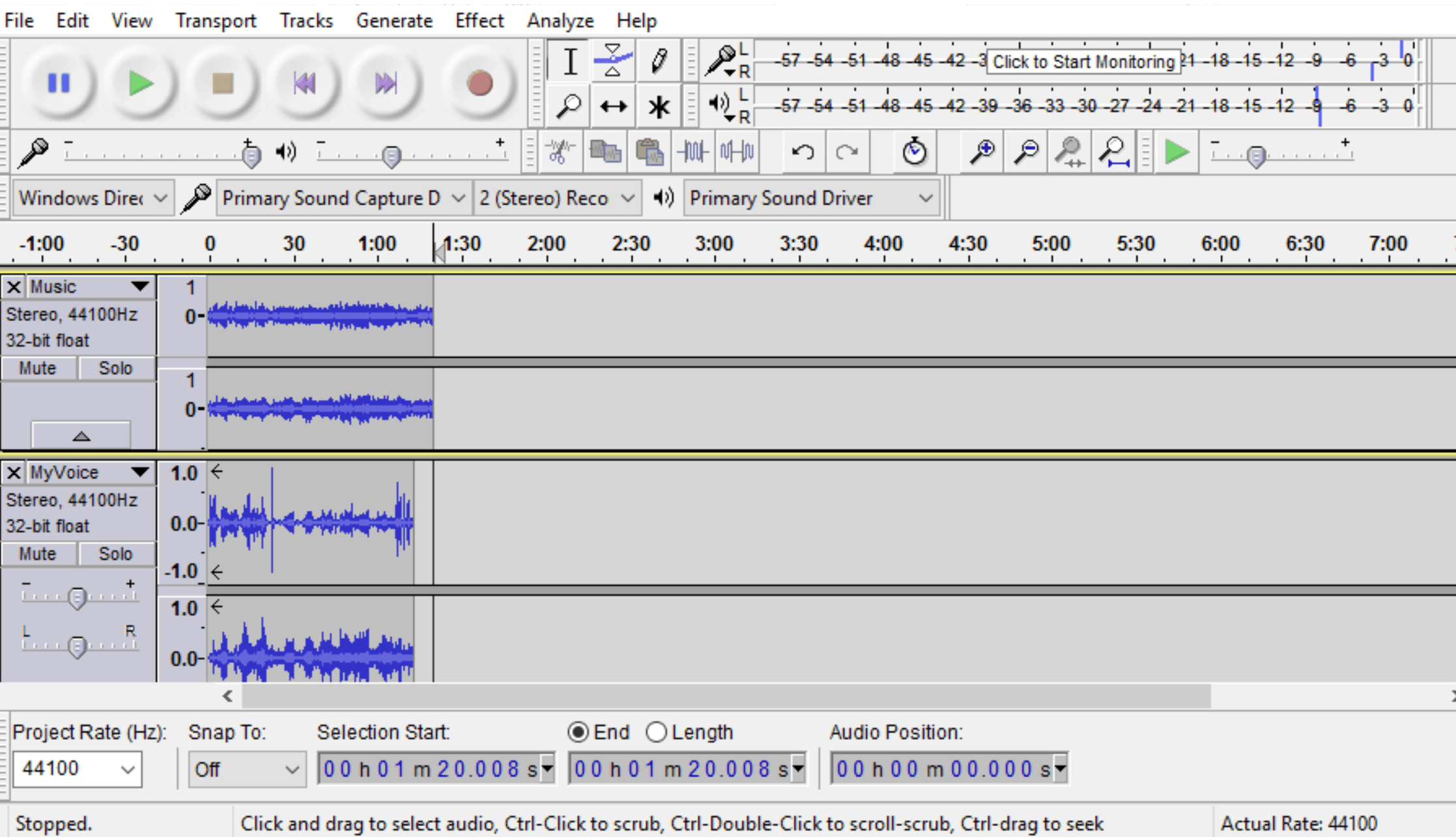Open Audio Position time format dropdown
Screen dimensions: 1456x837
[1061, 769]
